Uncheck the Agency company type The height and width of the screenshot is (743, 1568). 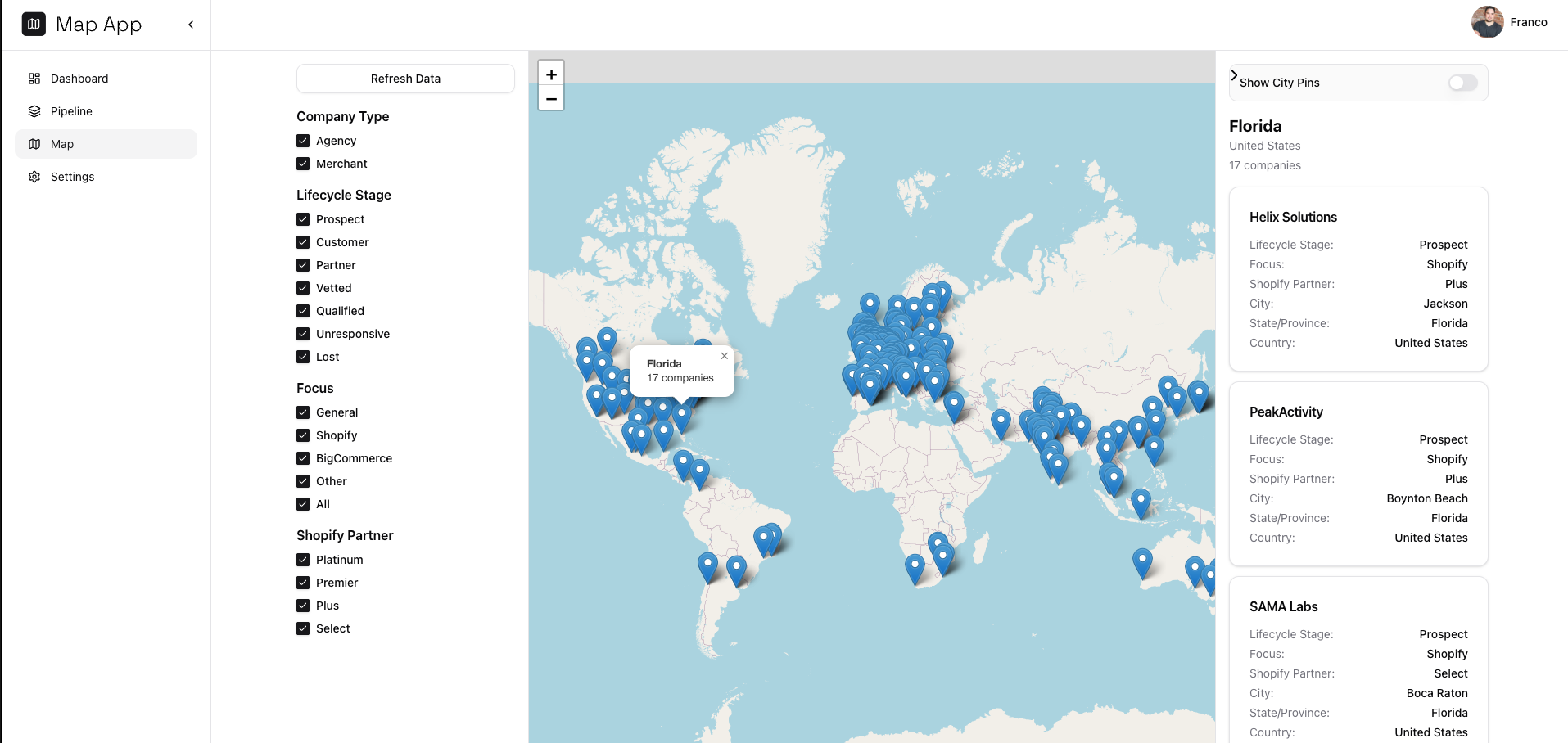click(x=302, y=141)
